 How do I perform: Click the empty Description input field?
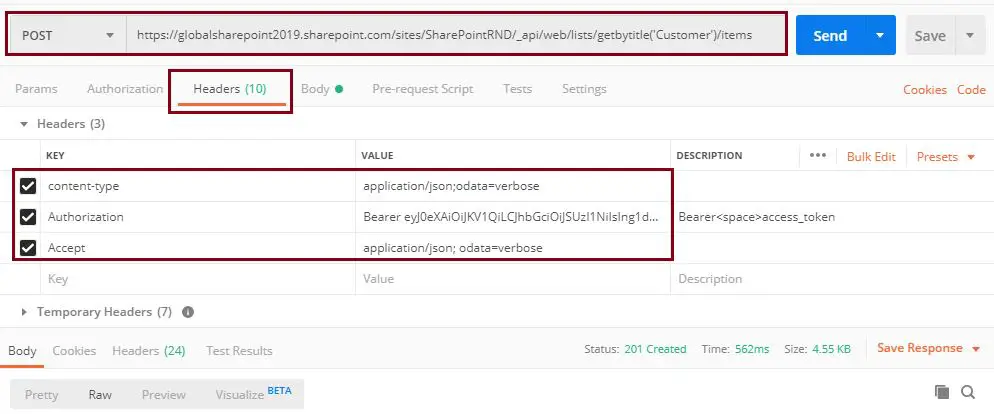coord(832,279)
